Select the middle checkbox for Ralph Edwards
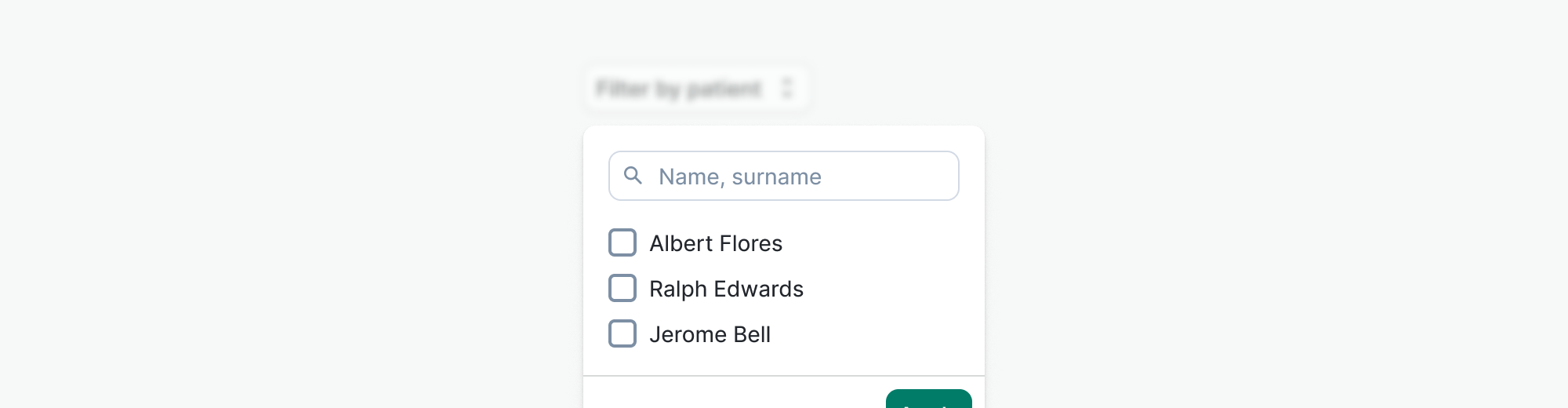Screen dimensions: 1568x408 [x=622, y=288]
